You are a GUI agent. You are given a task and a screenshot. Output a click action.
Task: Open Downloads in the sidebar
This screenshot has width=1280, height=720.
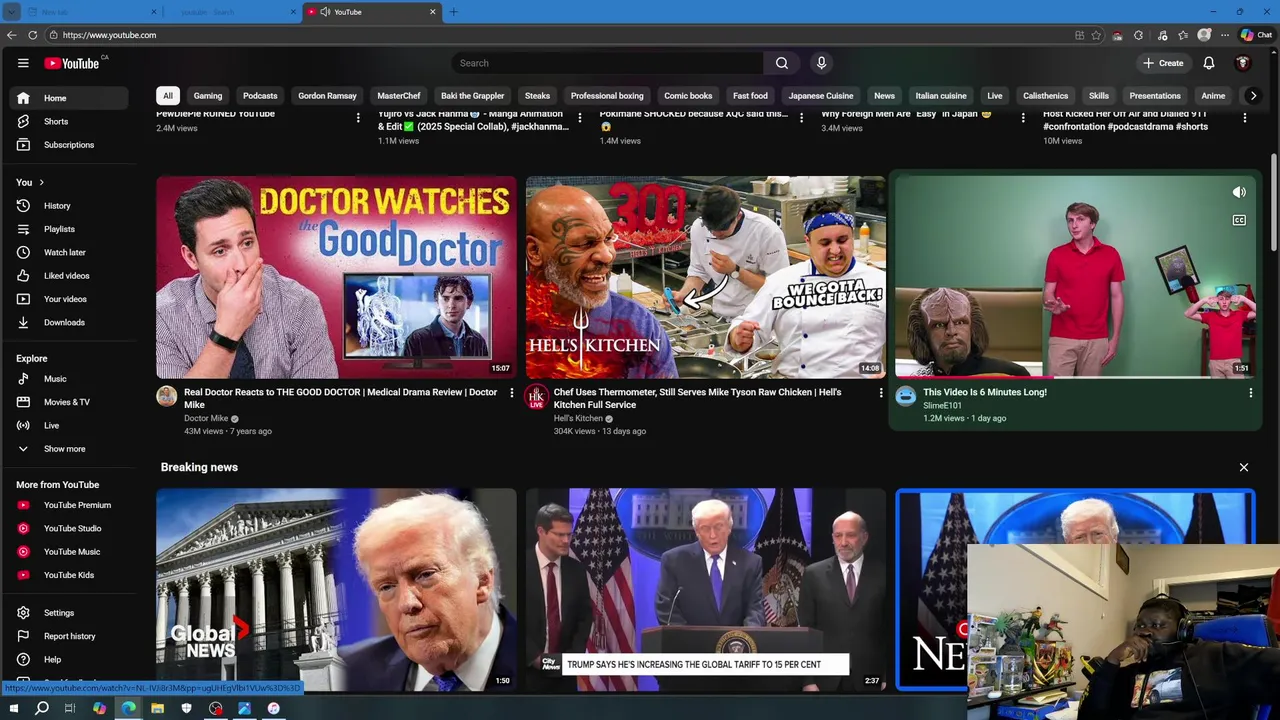64,322
